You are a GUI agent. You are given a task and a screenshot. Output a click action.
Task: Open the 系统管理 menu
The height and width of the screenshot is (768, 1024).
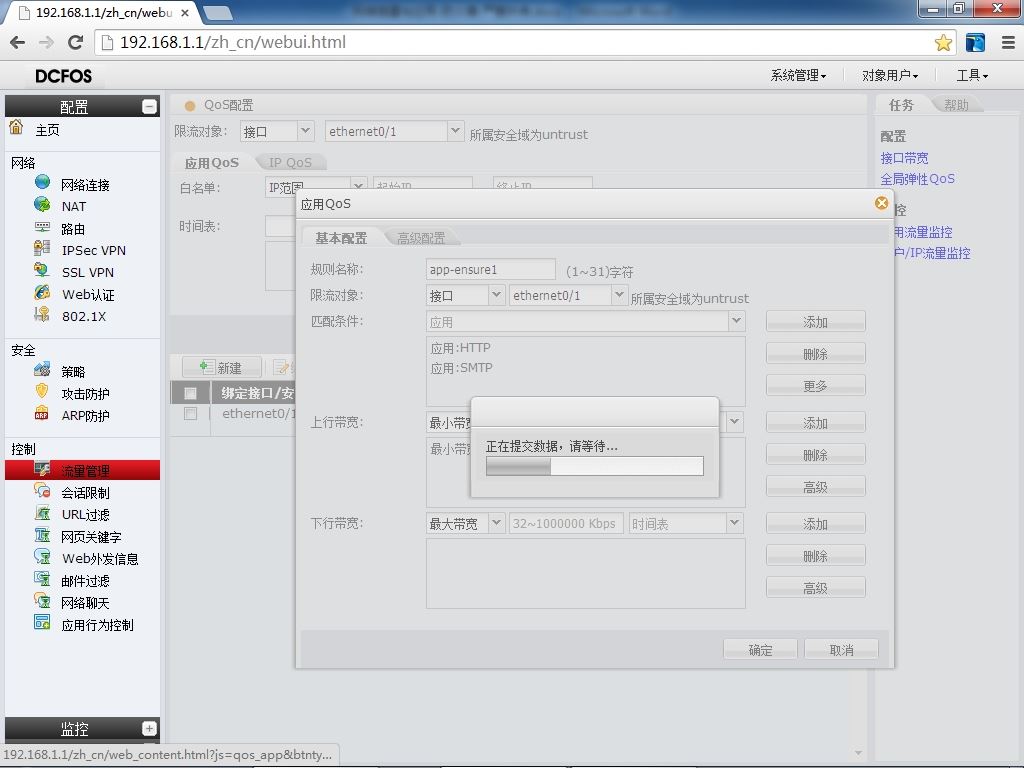coord(798,76)
